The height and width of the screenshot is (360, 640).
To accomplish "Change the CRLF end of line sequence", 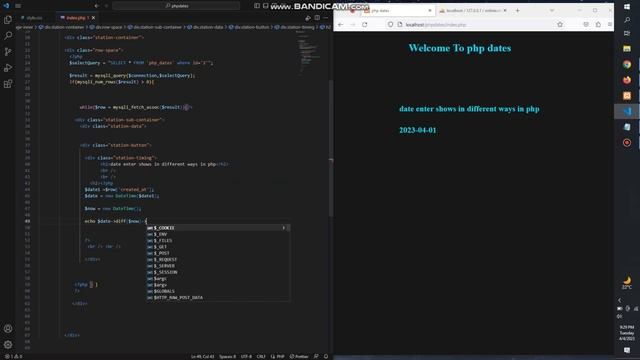I will [x=261, y=356].
